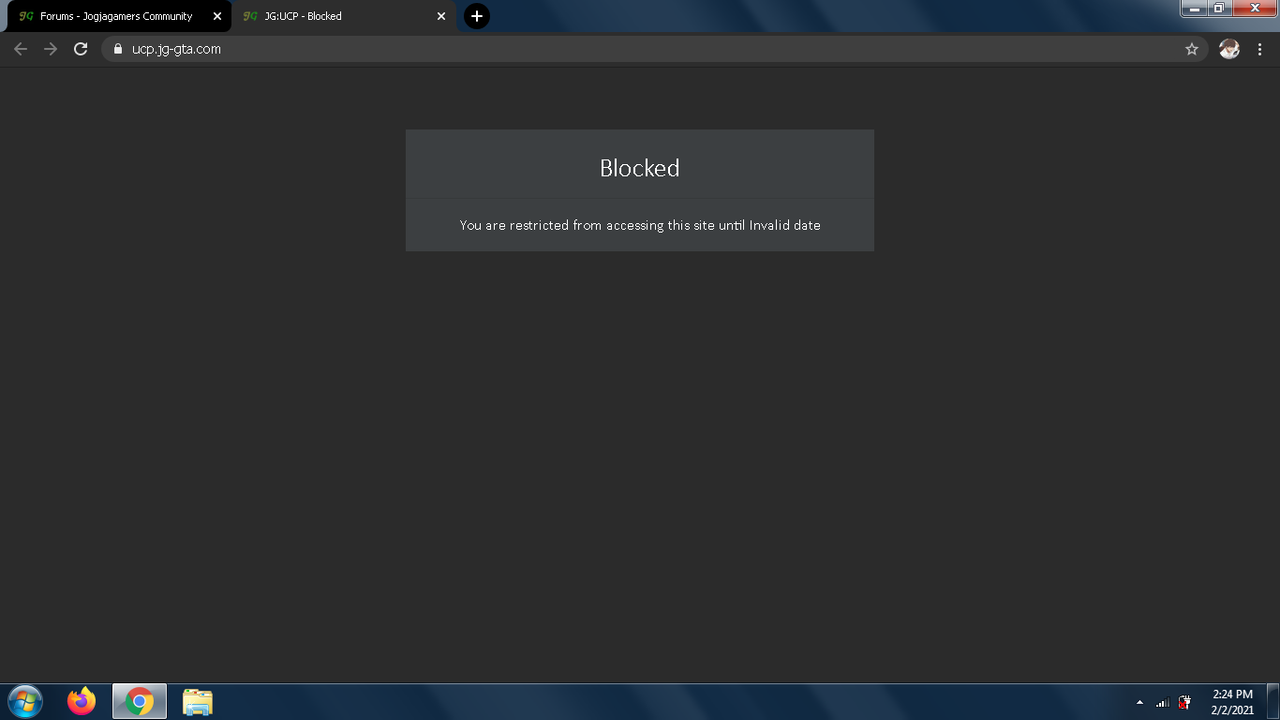
Task: Reload the ucp.jg-gta.com page
Action: (81, 49)
